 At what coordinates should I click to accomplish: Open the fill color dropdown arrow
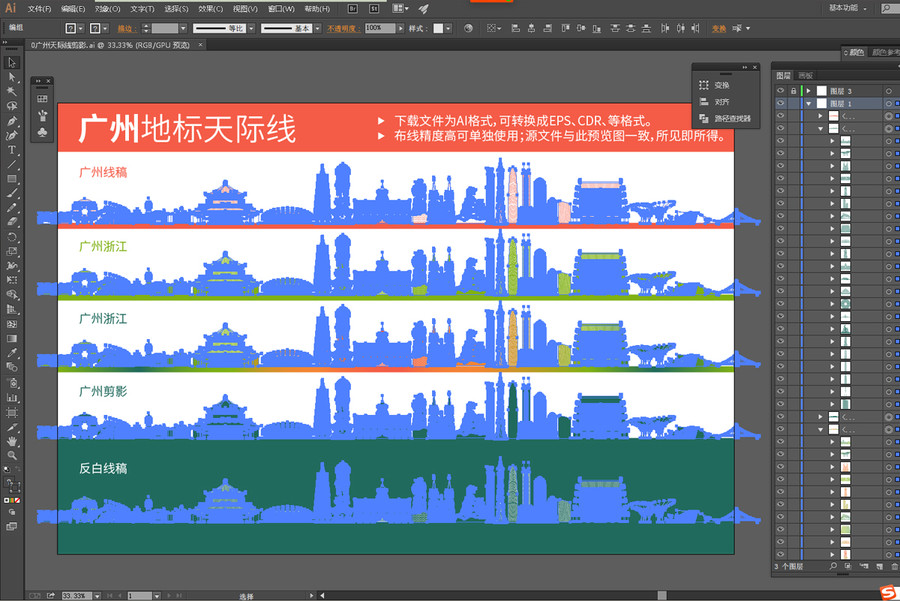[81, 28]
